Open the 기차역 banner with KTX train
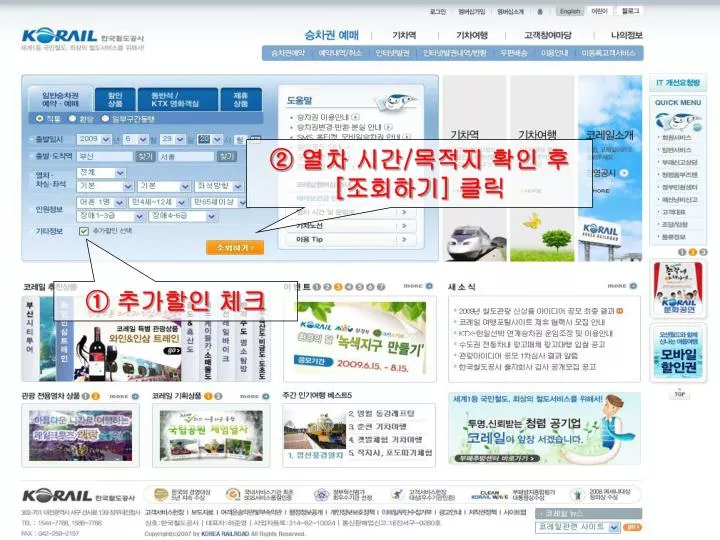The height and width of the screenshot is (540, 720). point(474,169)
